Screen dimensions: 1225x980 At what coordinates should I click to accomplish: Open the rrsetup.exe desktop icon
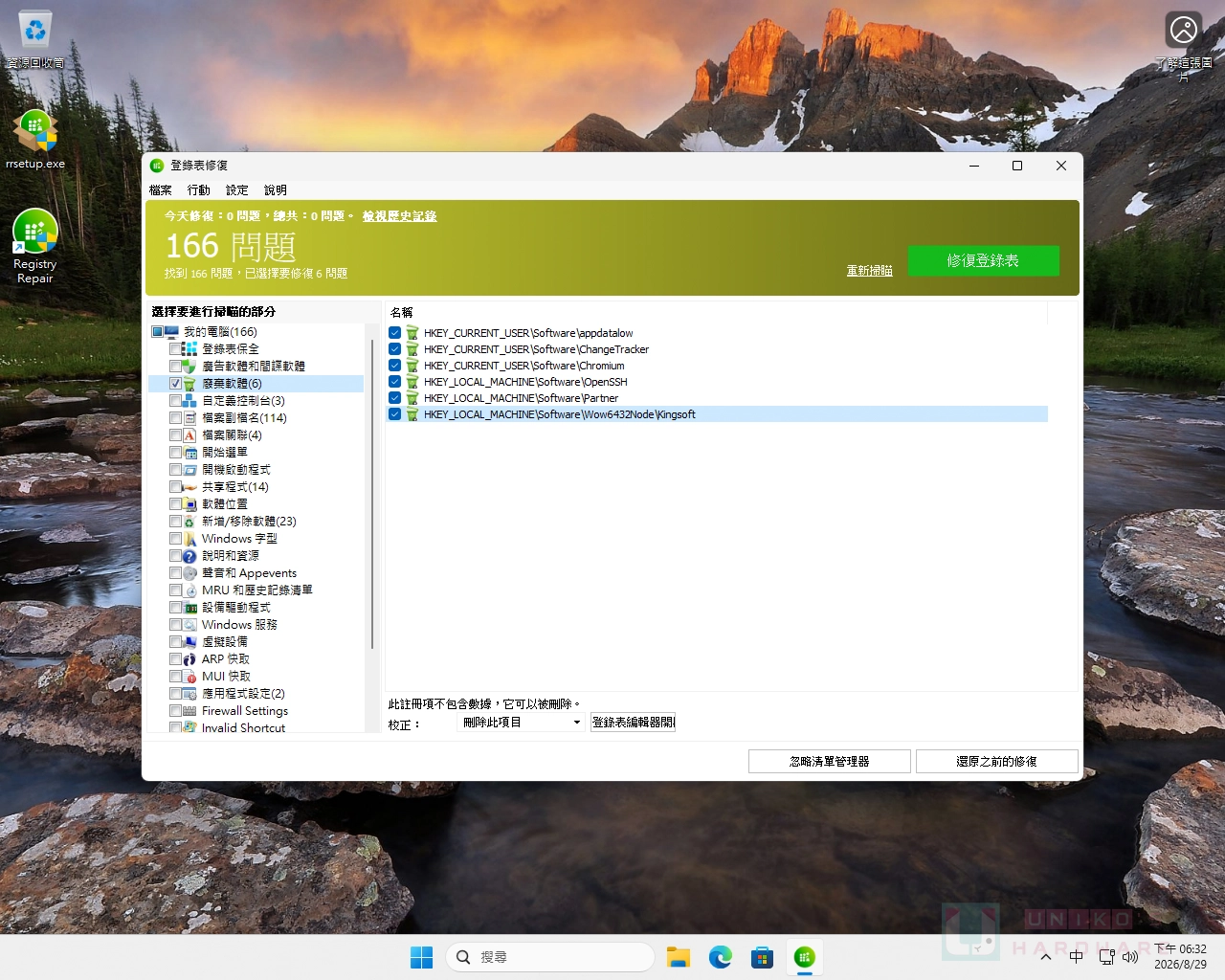point(35,139)
